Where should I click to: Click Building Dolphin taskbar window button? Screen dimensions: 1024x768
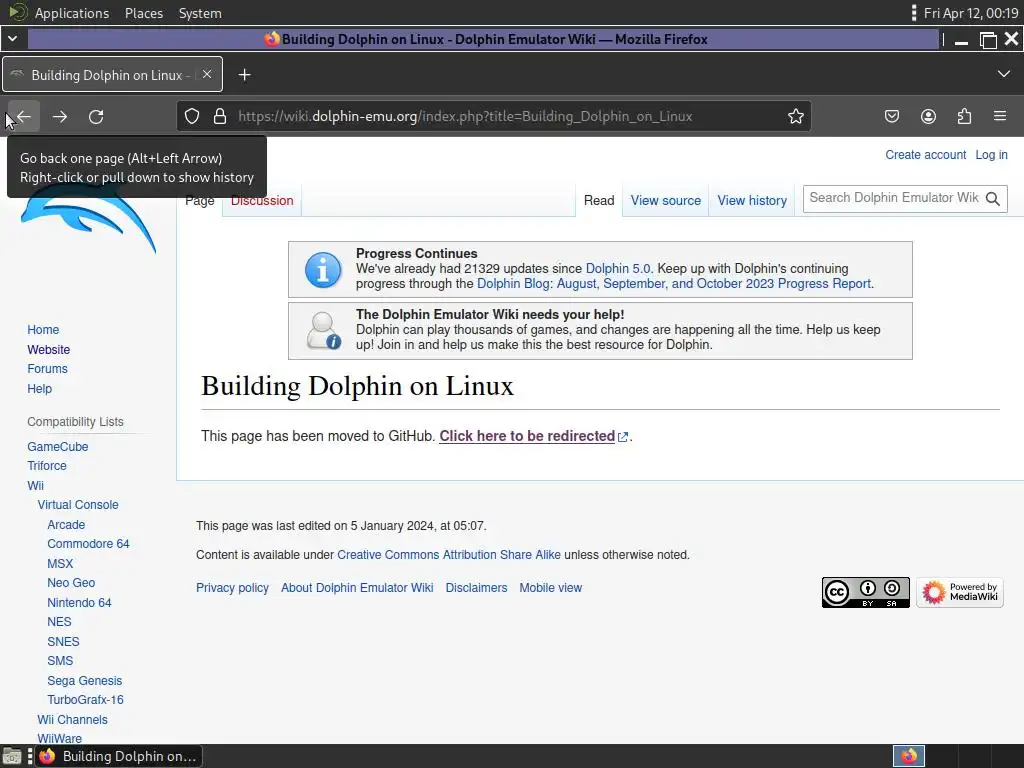point(119,756)
